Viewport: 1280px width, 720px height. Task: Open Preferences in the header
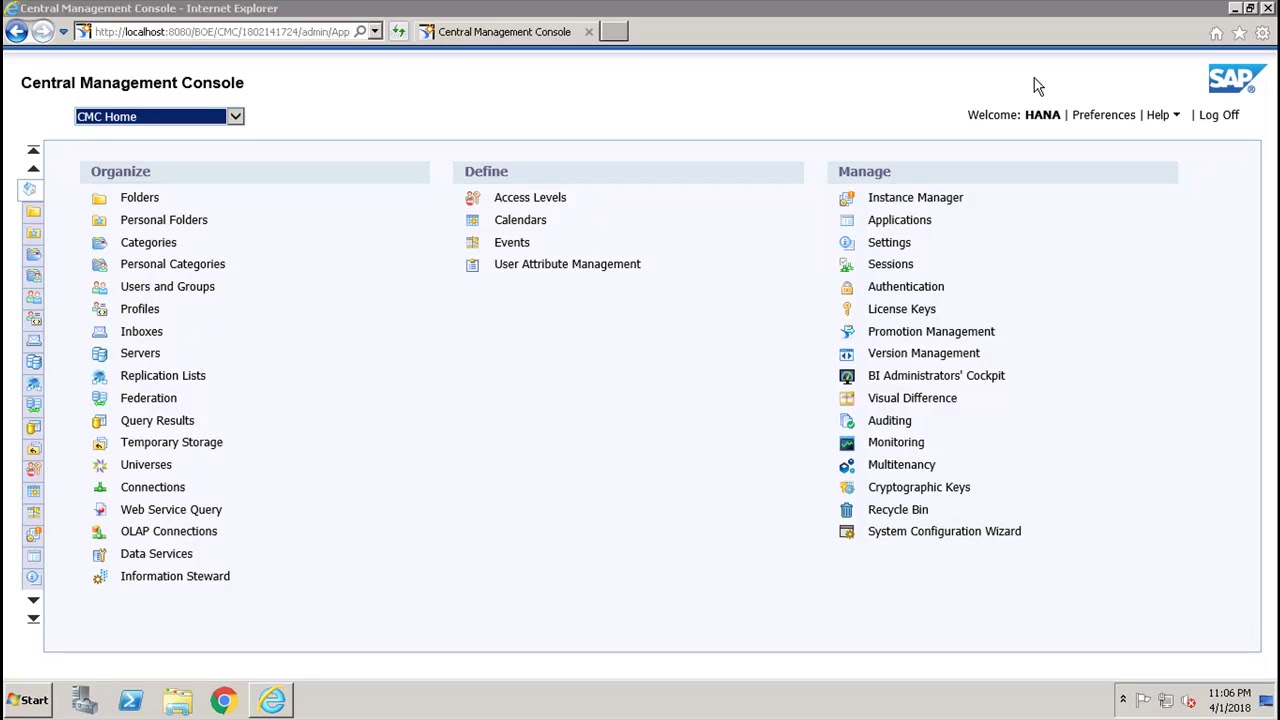tap(1104, 115)
